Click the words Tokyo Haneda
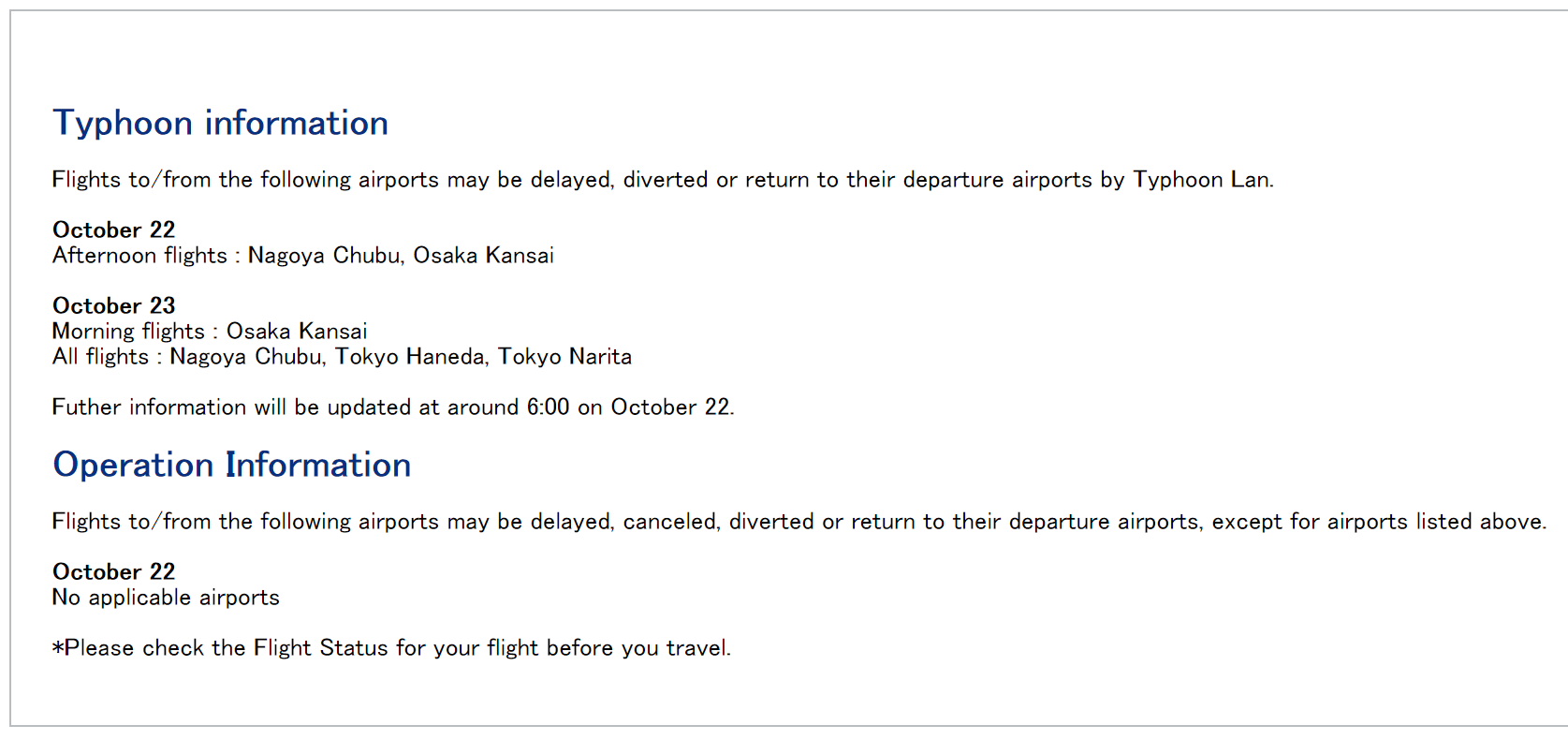Viewport: 1568px width, 740px height. pyautogui.click(x=410, y=357)
